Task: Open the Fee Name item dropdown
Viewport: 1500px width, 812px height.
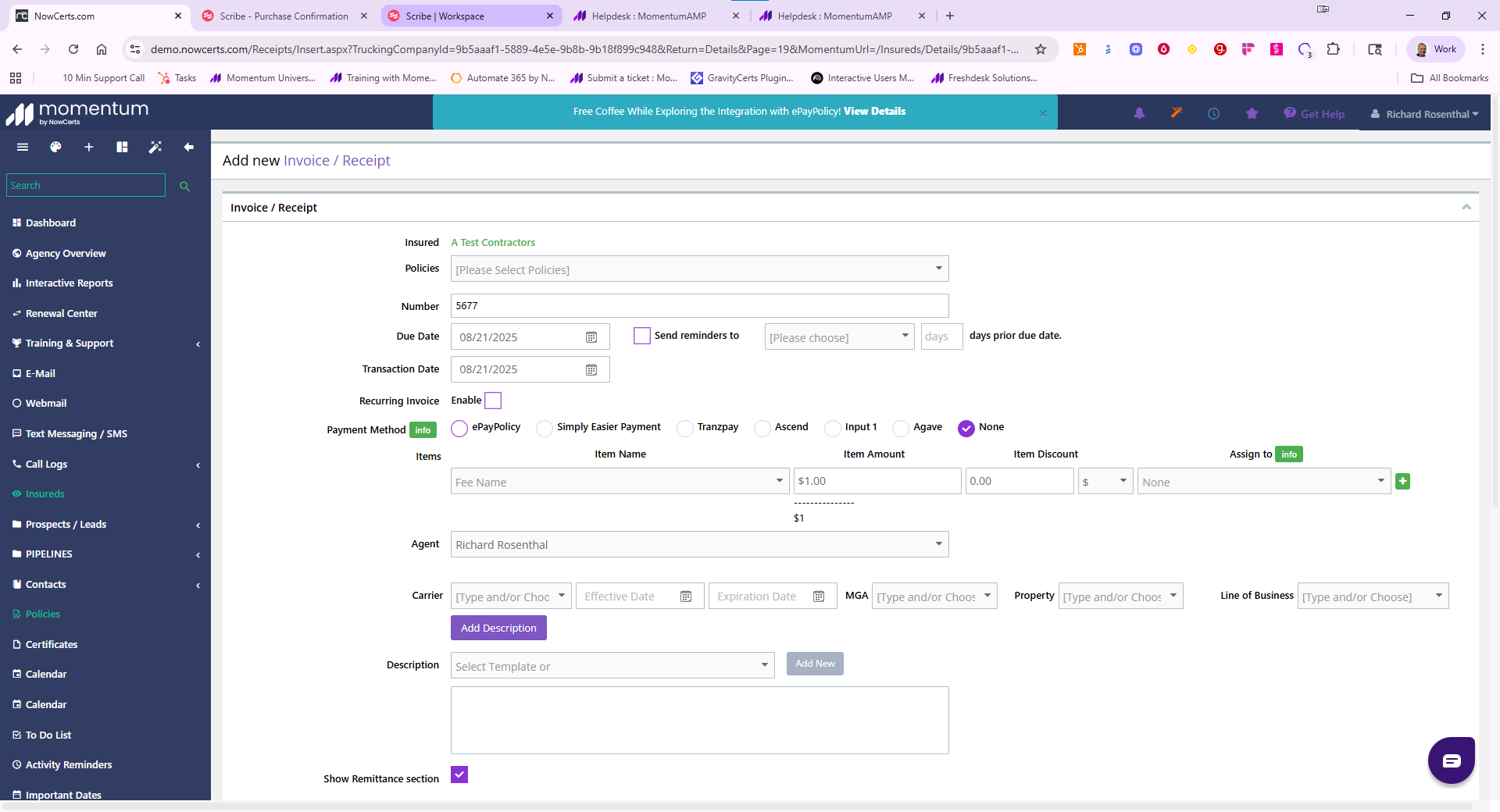Action: [620, 482]
